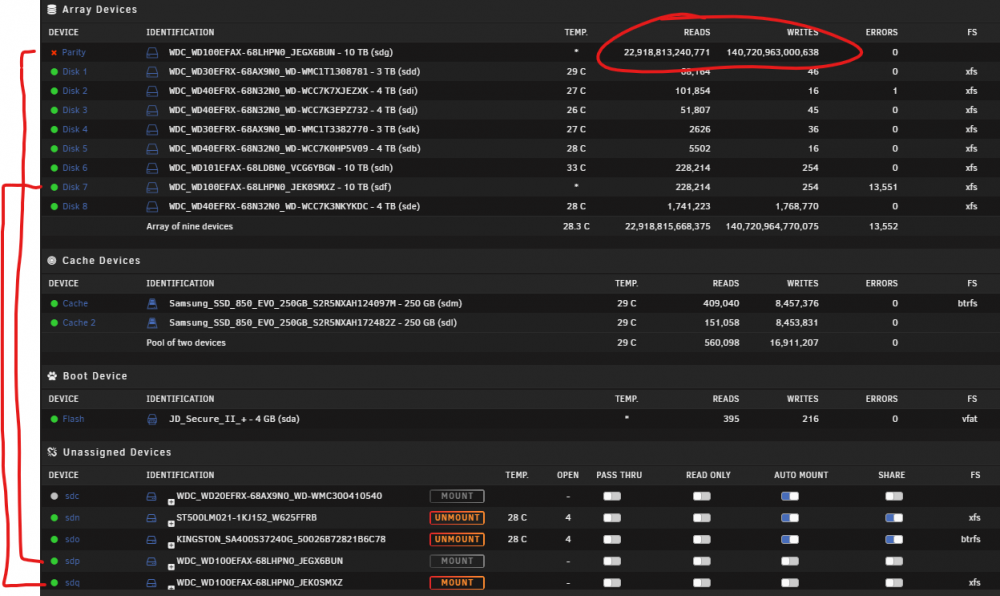Open the sdn unassigned device link

(x=72, y=518)
